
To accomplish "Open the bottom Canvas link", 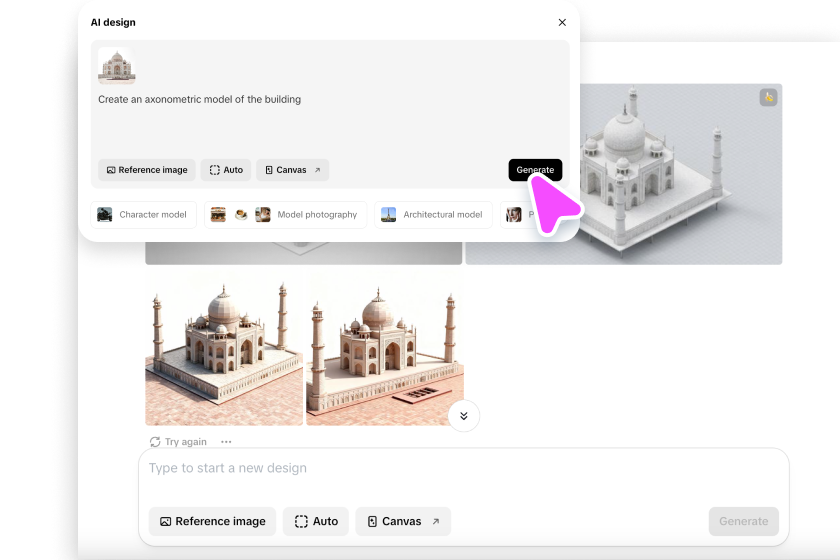I will pos(403,521).
